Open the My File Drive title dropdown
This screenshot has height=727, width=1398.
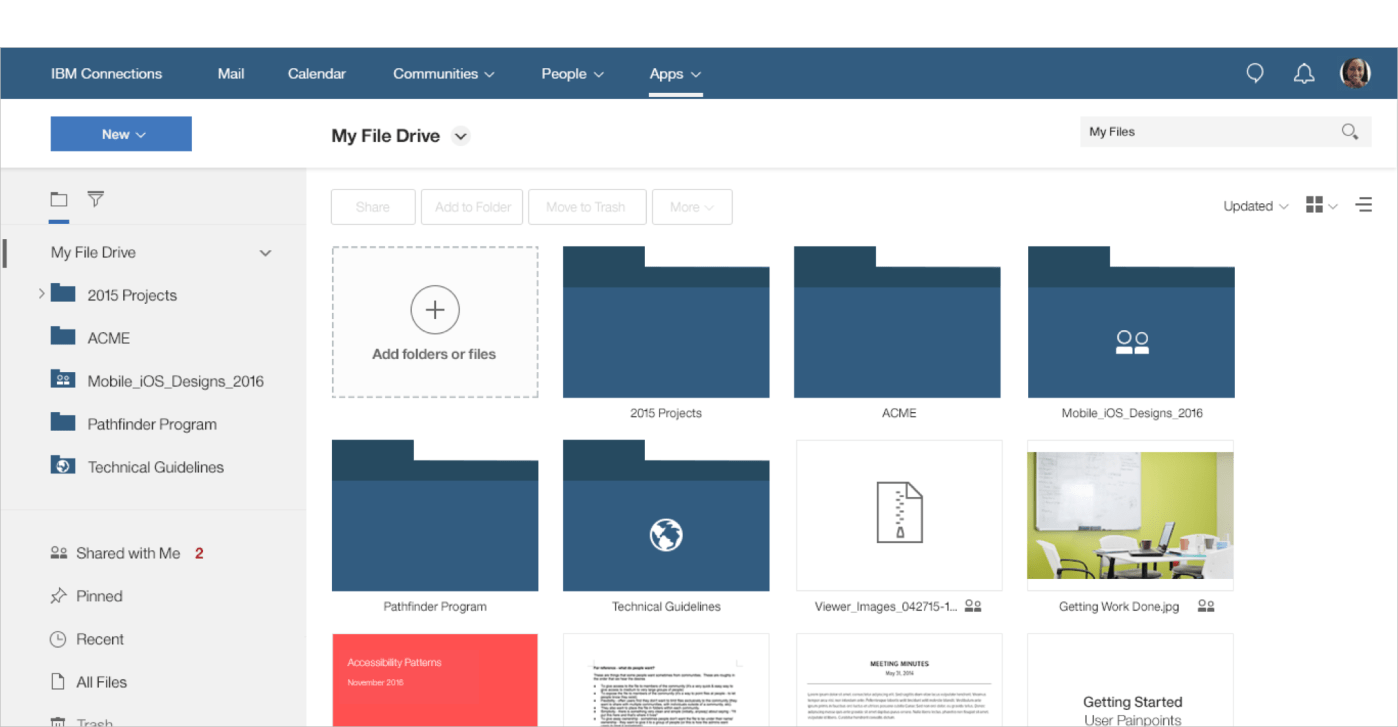[460, 136]
